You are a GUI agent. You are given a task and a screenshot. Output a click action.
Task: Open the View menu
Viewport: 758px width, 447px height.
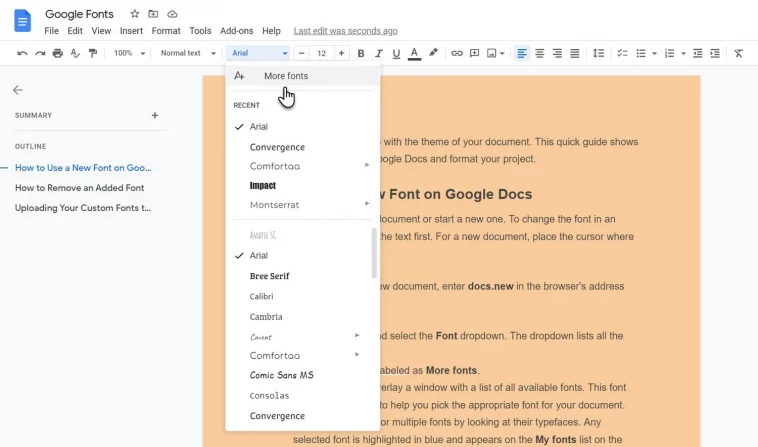pos(101,31)
